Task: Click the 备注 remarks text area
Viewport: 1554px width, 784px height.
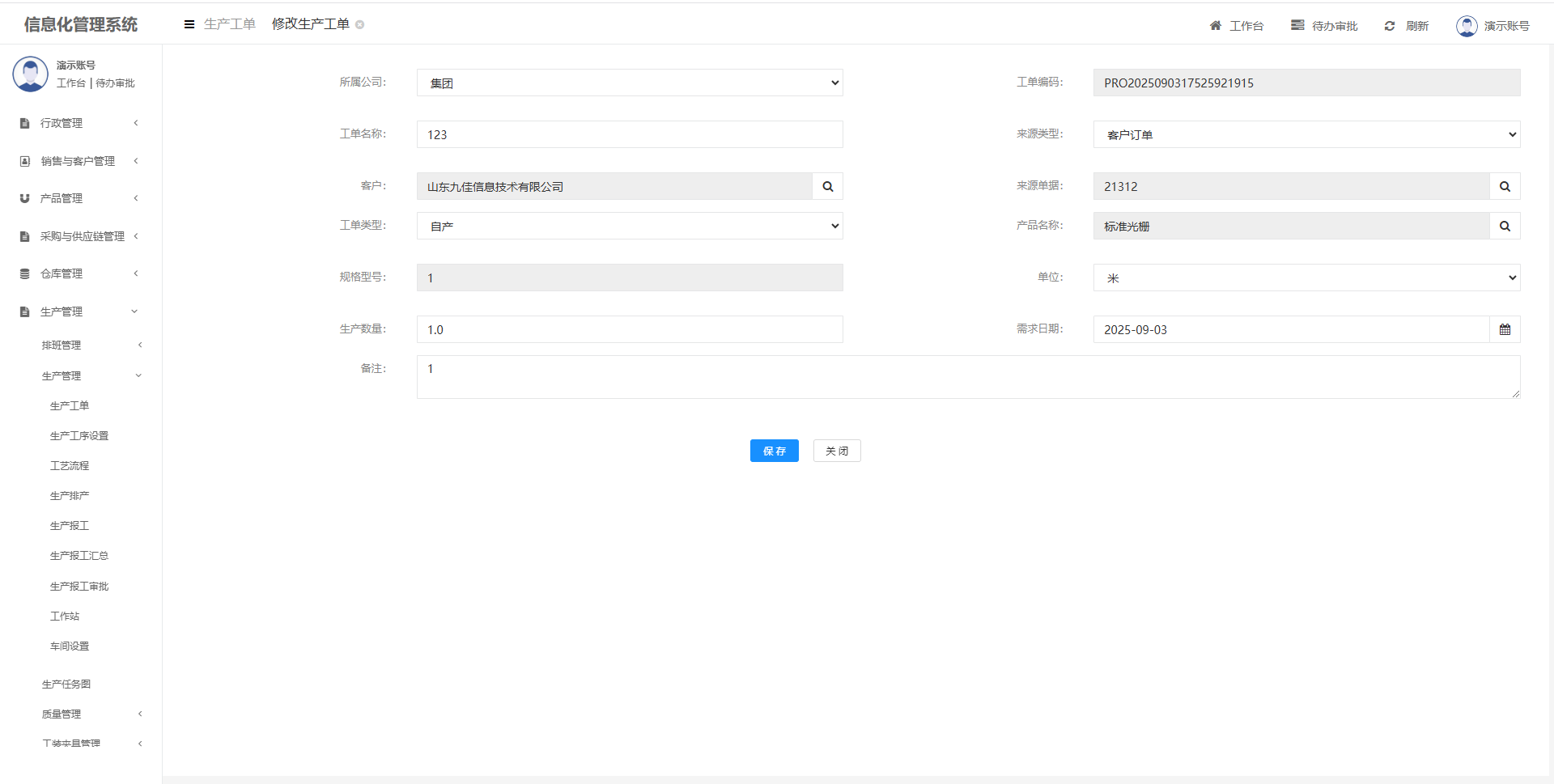Action: (967, 377)
